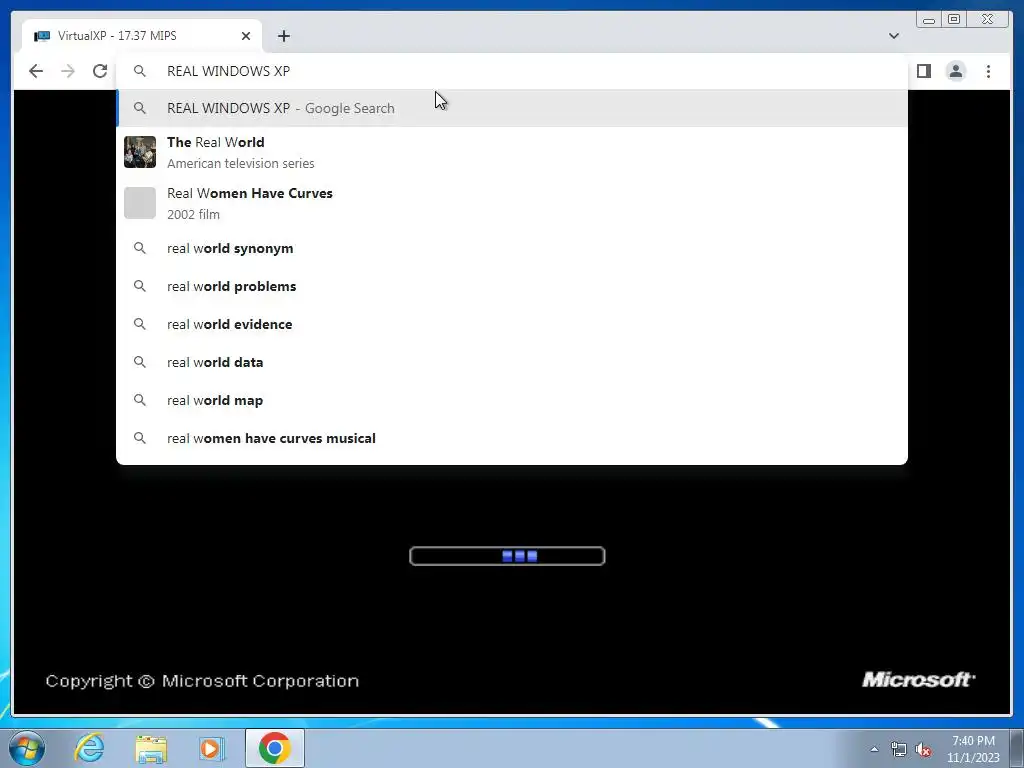Click the Show desktop strip on the taskbar
Screen dimensions: 1024x768
click(x=1017, y=748)
